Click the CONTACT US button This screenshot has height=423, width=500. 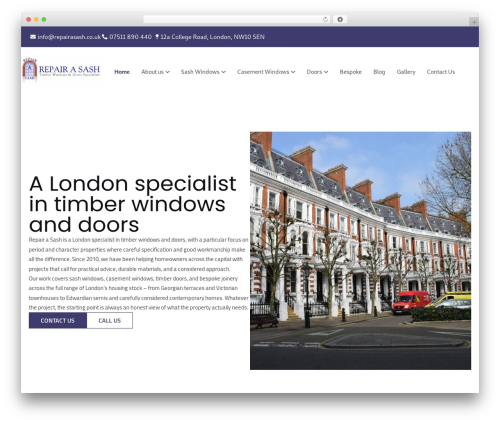point(58,321)
